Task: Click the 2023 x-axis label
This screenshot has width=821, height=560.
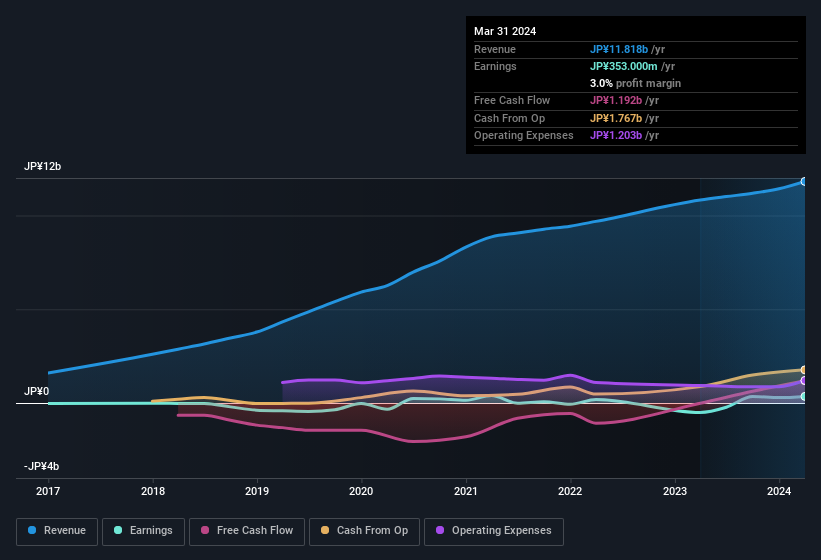Action: [x=675, y=491]
